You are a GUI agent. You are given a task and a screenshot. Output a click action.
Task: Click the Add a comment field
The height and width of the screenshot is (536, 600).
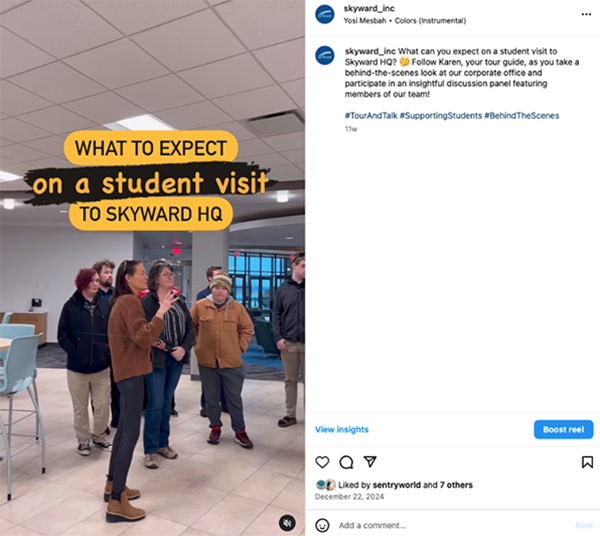click(x=453, y=525)
